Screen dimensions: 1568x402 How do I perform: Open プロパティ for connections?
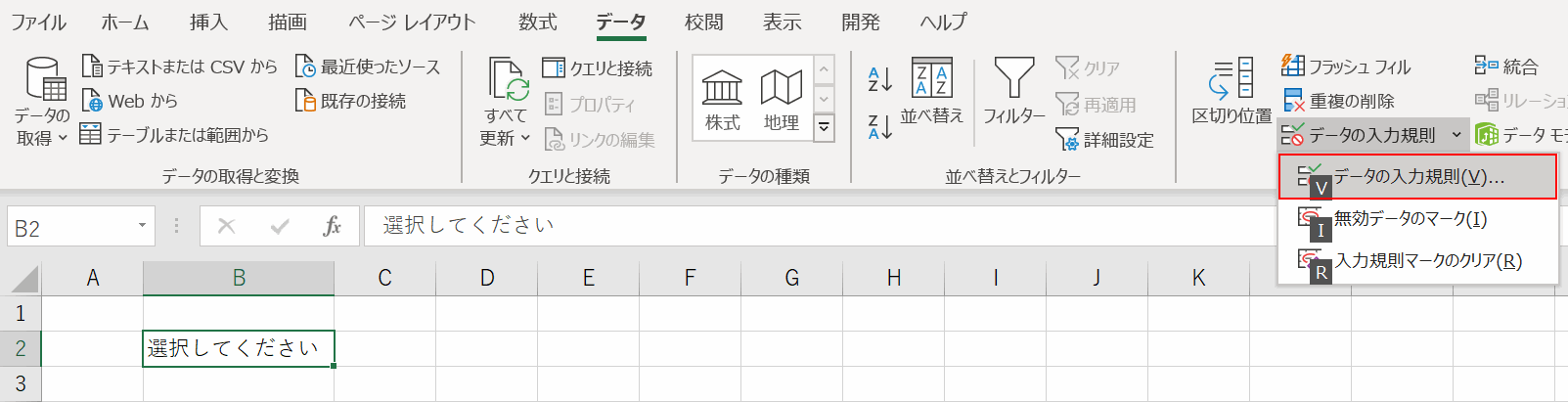590,104
